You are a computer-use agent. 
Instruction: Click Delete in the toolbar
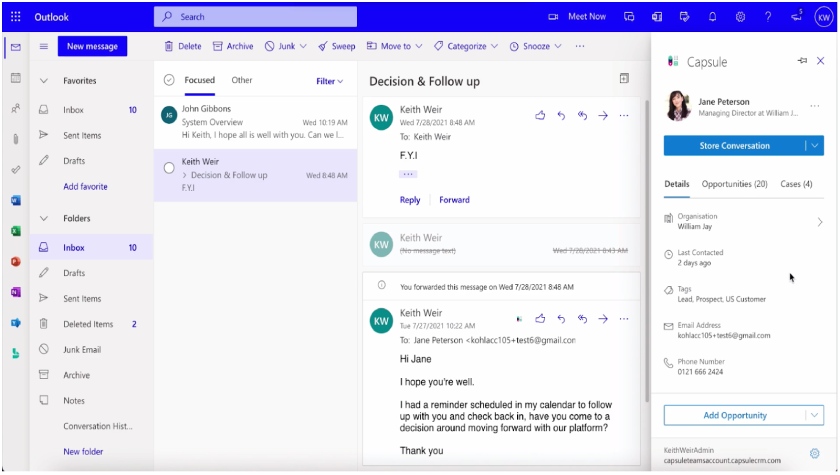coord(183,46)
